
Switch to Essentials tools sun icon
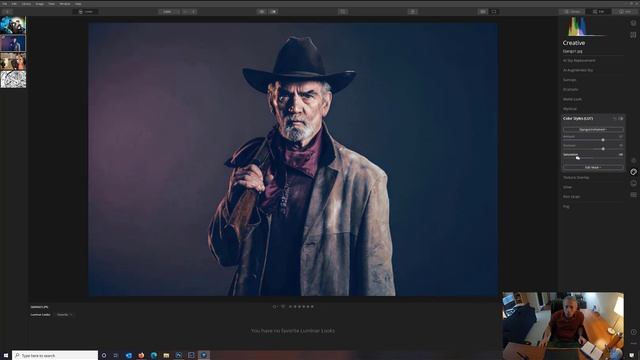633,160
